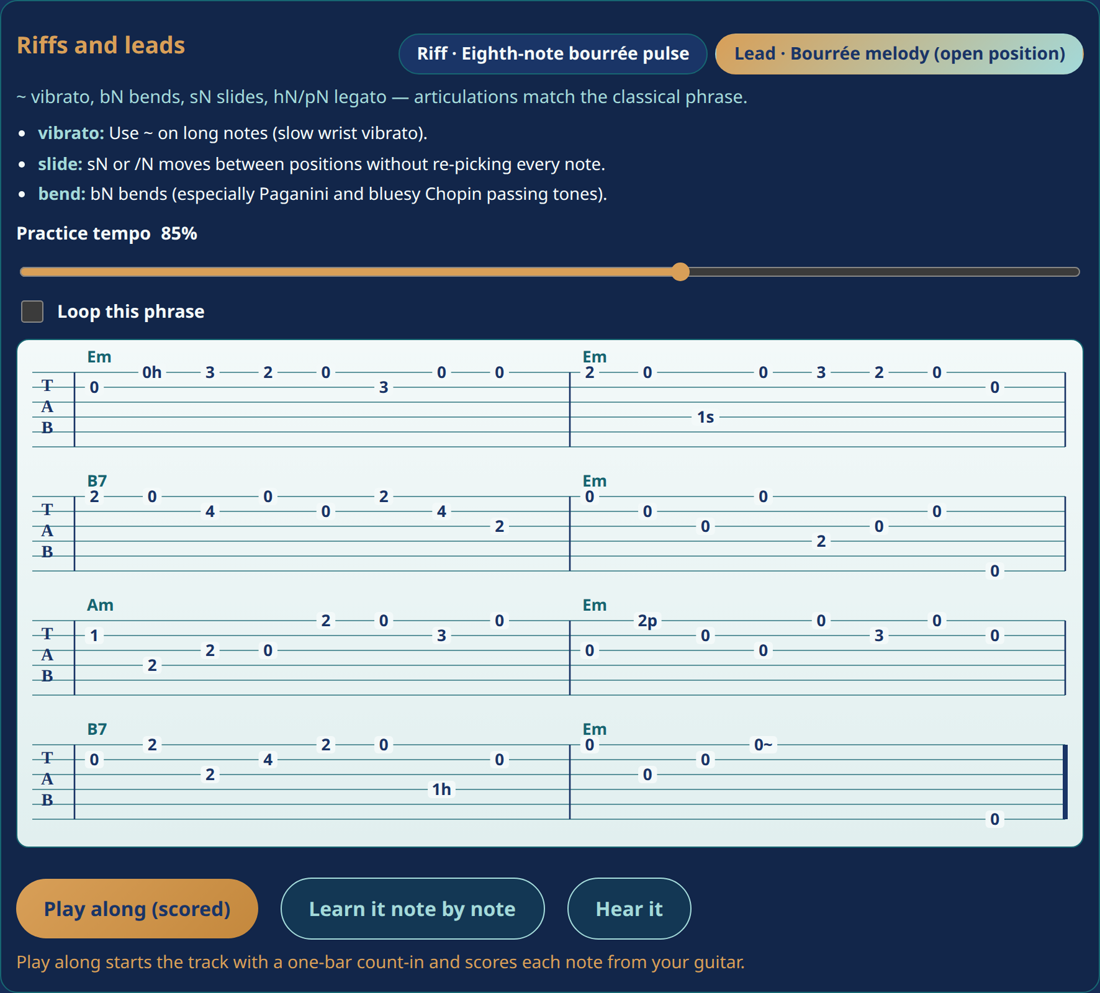The height and width of the screenshot is (993, 1100).
Task: Select the Lead Bourrée melody tab
Action: pyautogui.click(x=899, y=54)
